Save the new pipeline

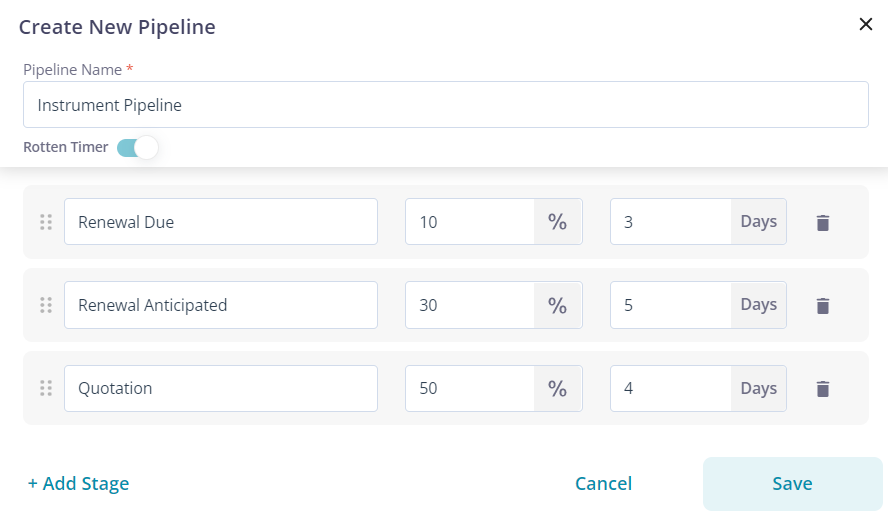792,484
